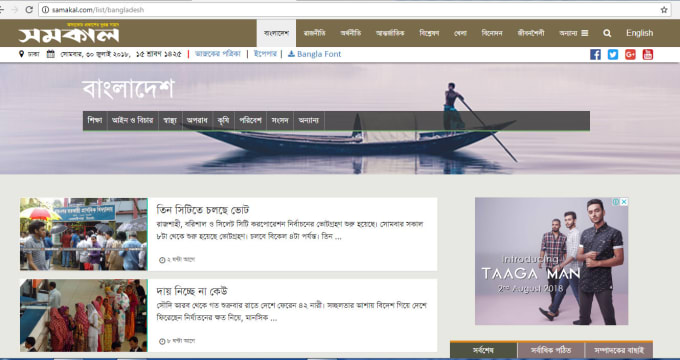
Task: Click the browser forward arrow
Action: click(x=15, y=10)
